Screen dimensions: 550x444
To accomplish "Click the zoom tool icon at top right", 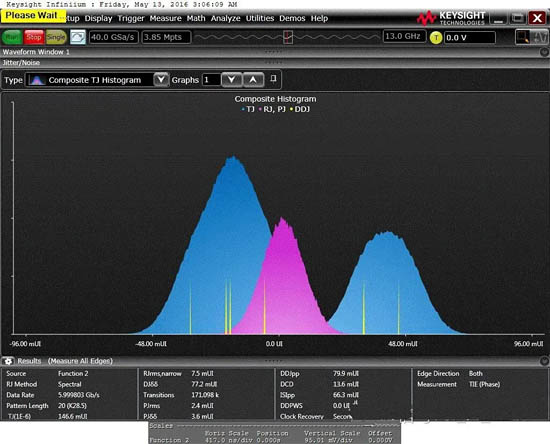I will (523, 37).
